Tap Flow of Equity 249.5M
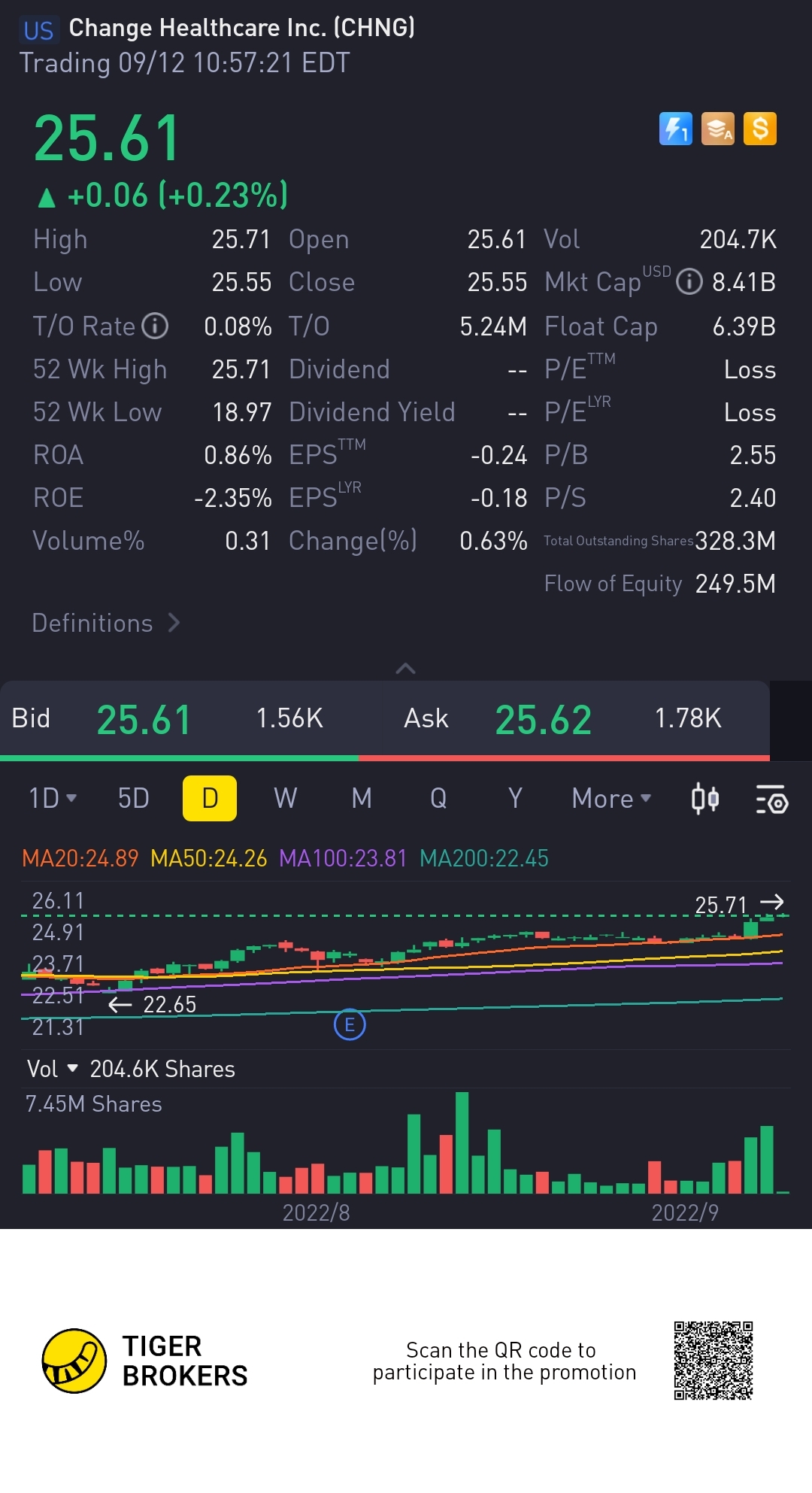 (659, 583)
